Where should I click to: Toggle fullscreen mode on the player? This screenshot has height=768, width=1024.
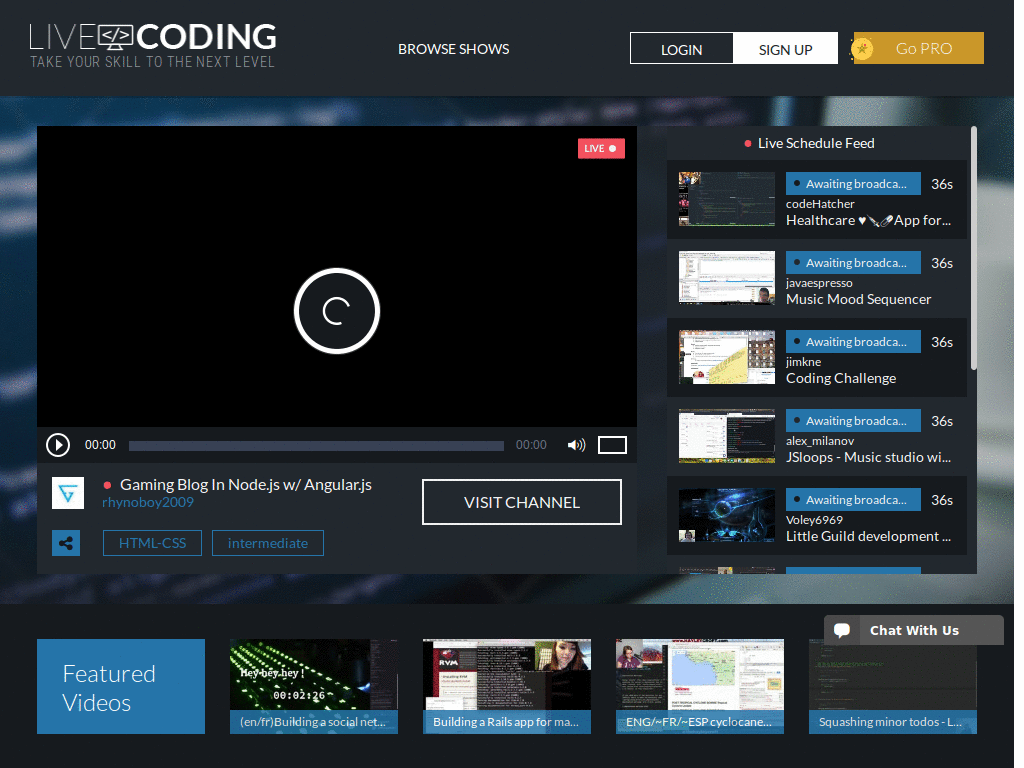point(612,444)
